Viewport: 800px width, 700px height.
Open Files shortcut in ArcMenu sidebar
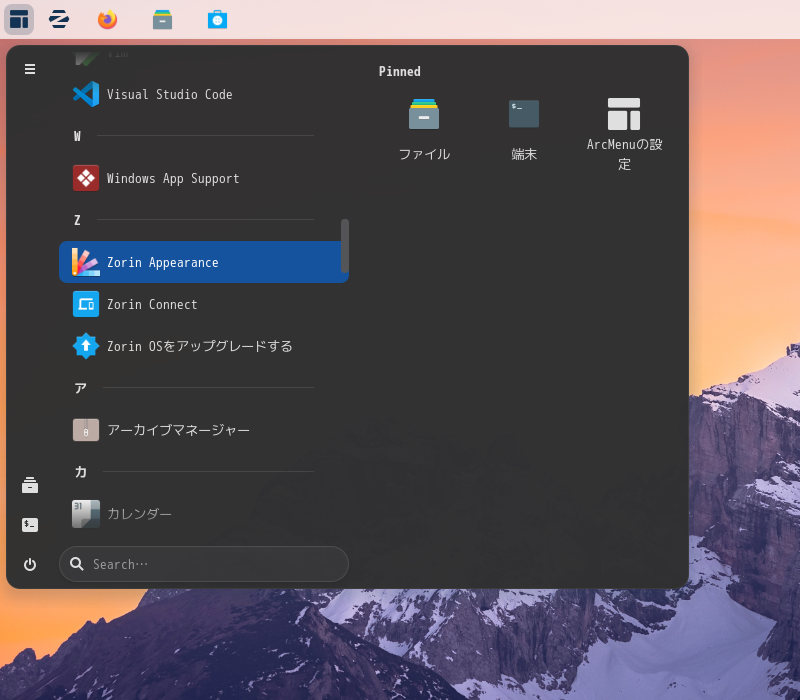point(30,485)
